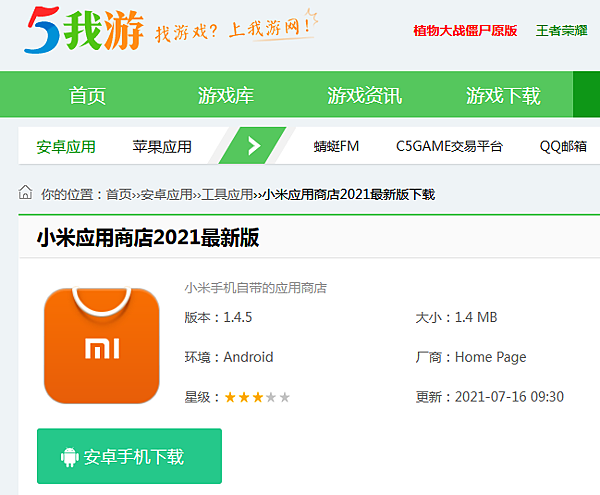
Task: Click the 版本：1.4.5 text
Action: point(218,318)
